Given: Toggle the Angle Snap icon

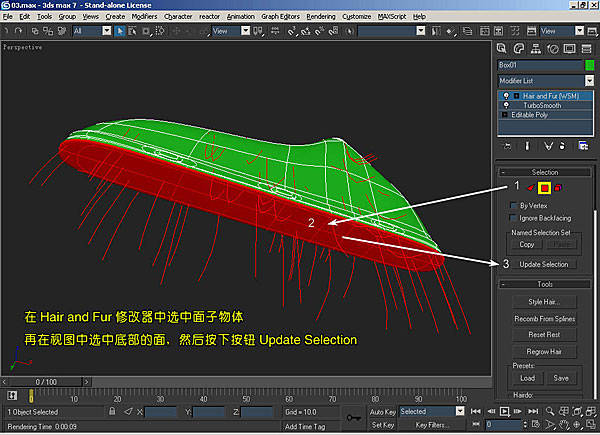Looking at the screenshot, I should tap(306, 31).
